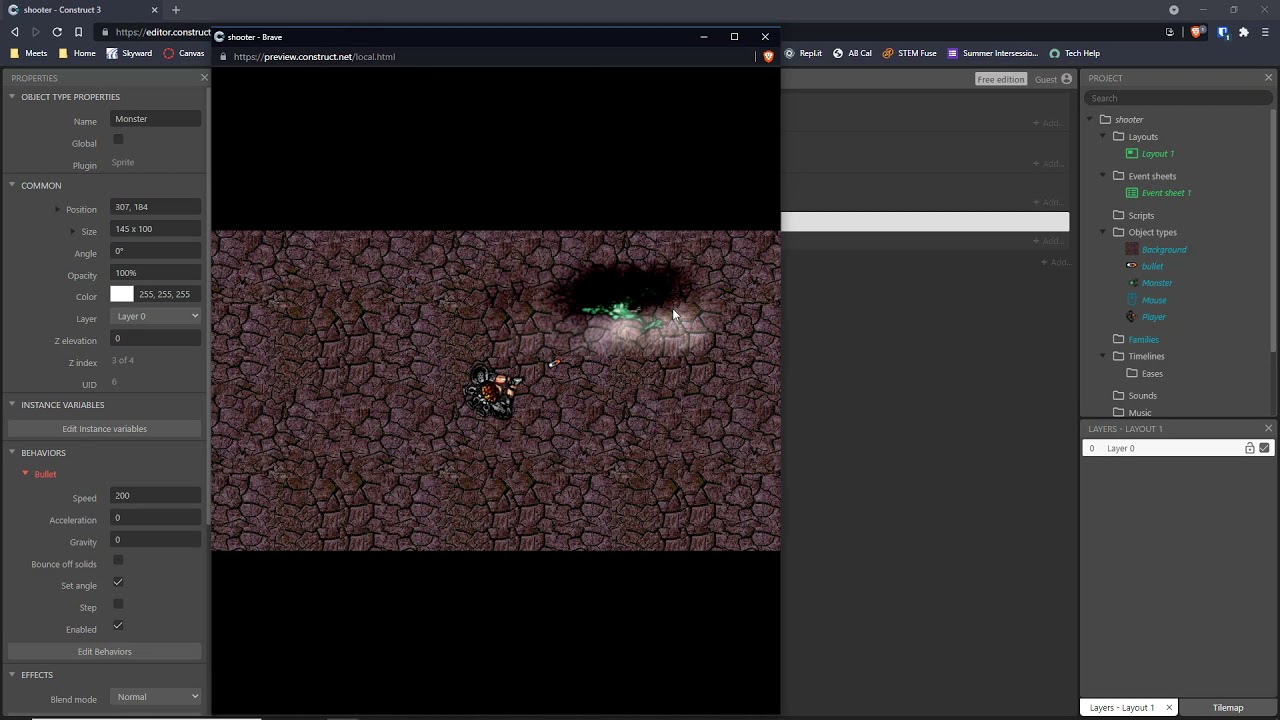Screen dimensions: 1280x720
Task: Select the Event sheet 1 icon
Action: click(x=1132, y=193)
